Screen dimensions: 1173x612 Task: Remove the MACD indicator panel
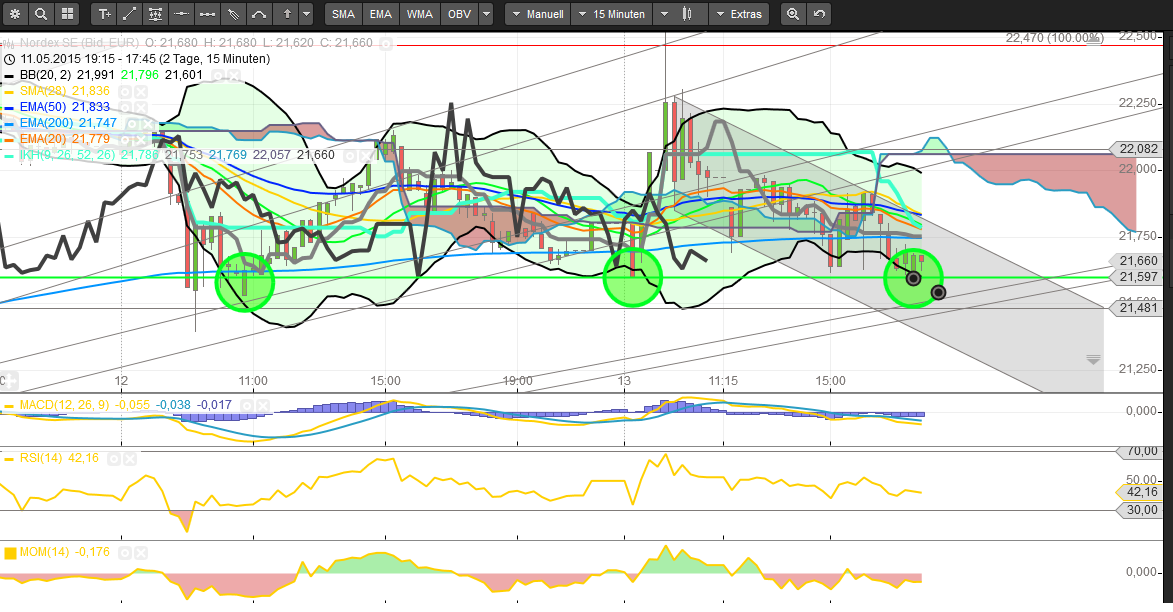coord(263,406)
